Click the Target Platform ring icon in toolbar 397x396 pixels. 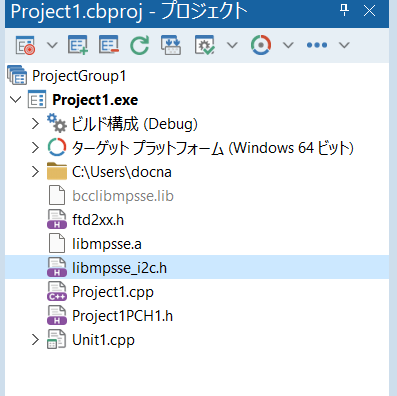[261, 45]
